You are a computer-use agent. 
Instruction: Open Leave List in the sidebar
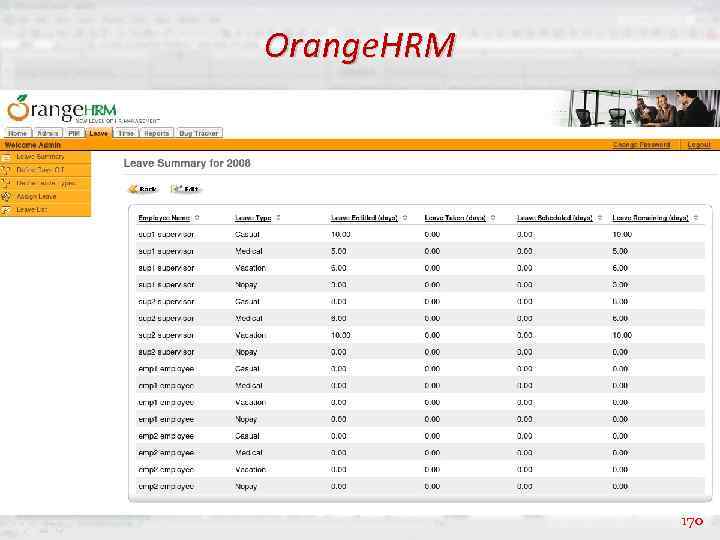(32, 210)
